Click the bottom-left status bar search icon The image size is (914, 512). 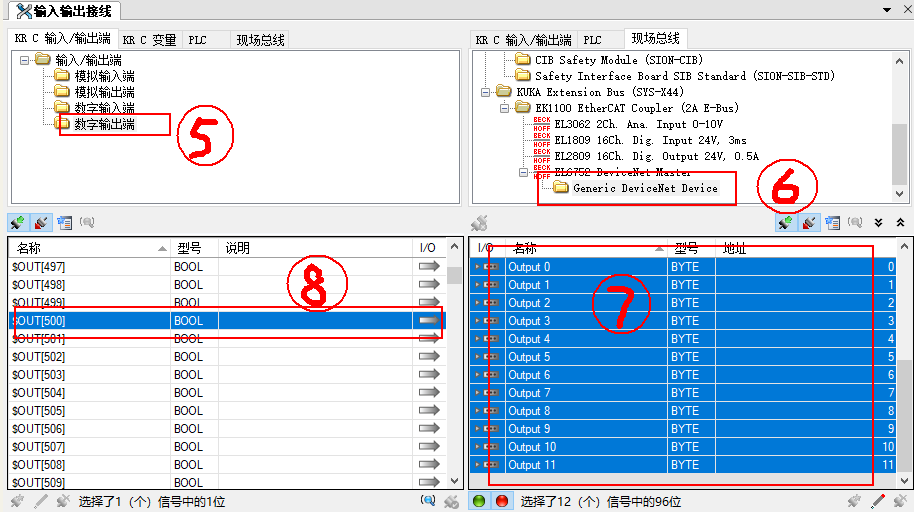click(428, 500)
